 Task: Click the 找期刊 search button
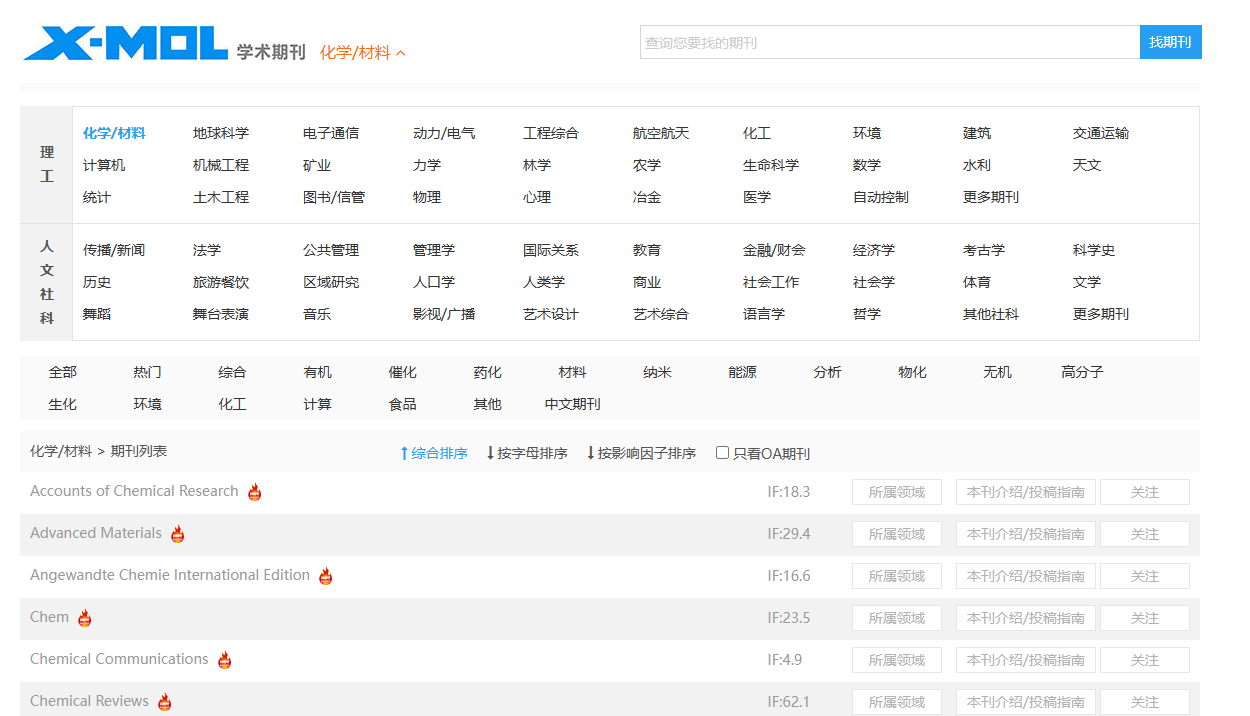coord(1170,42)
